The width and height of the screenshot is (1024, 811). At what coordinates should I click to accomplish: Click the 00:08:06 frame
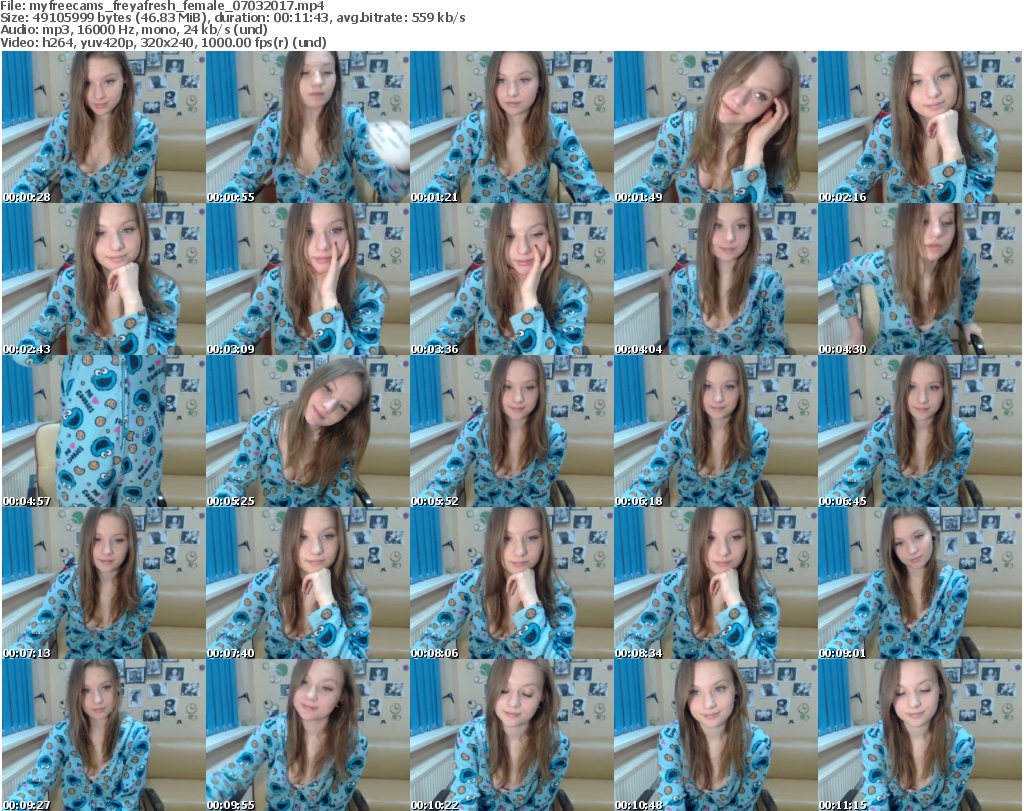pos(511,583)
